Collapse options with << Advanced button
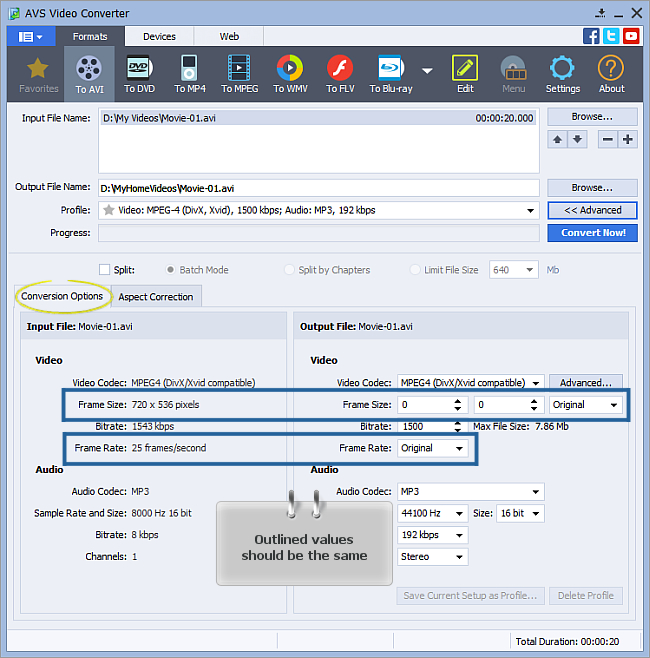This screenshot has width=650, height=658. (x=592, y=210)
